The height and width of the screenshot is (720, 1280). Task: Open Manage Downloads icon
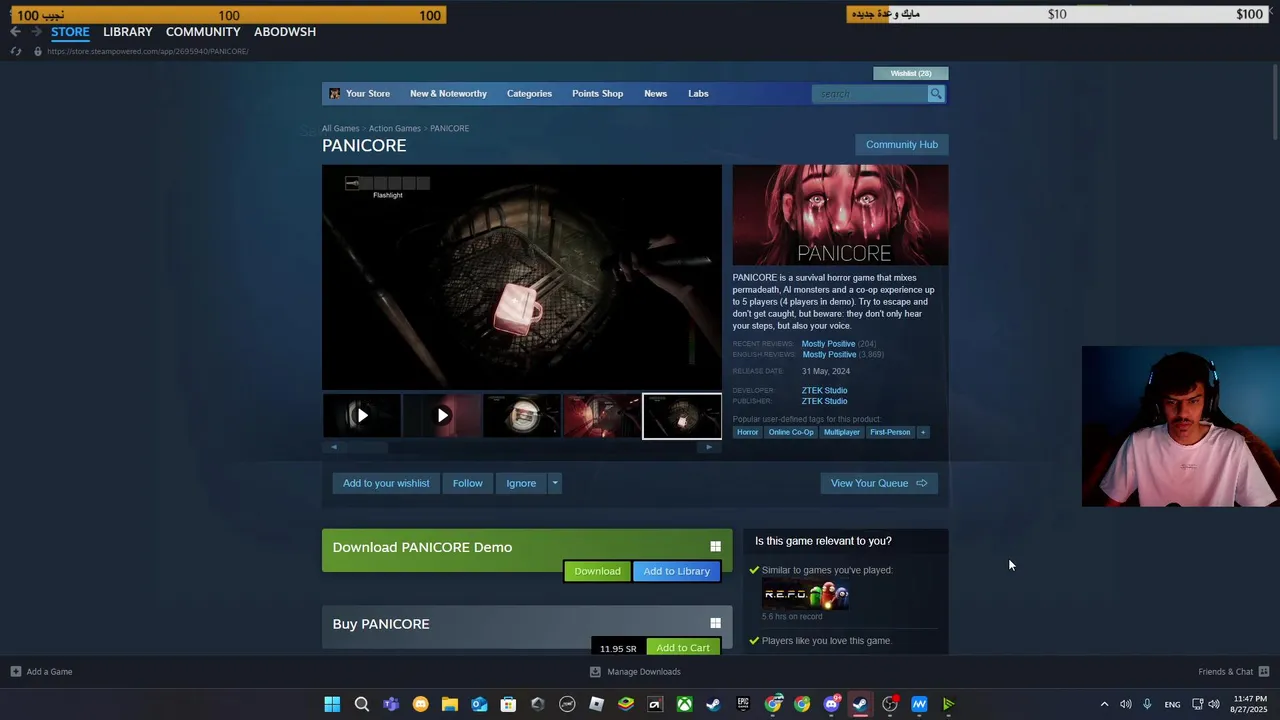point(595,672)
